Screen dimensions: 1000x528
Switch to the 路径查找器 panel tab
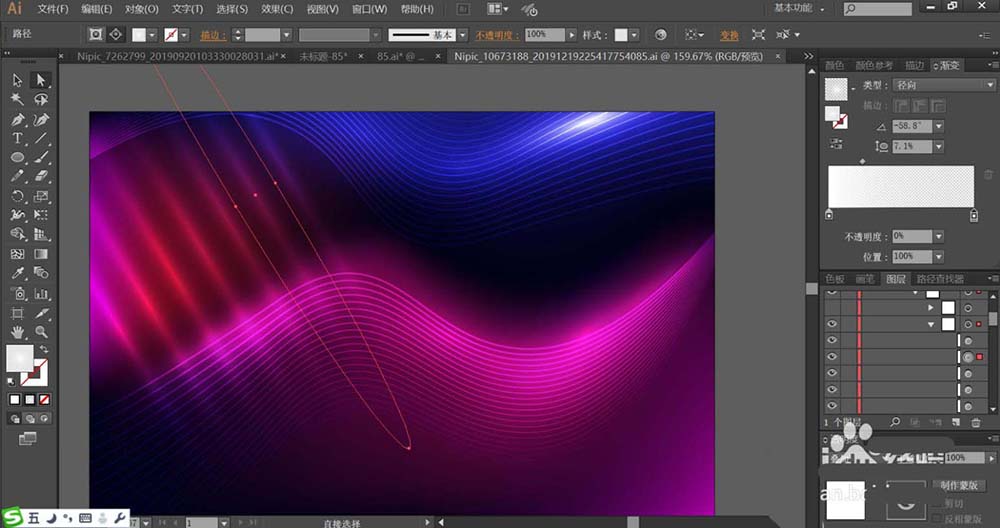pos(940,279)
